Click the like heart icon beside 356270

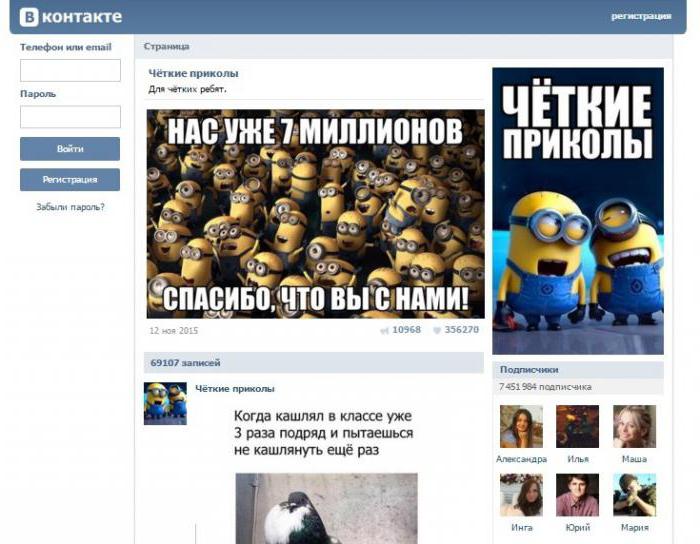[x=437, y=330]
